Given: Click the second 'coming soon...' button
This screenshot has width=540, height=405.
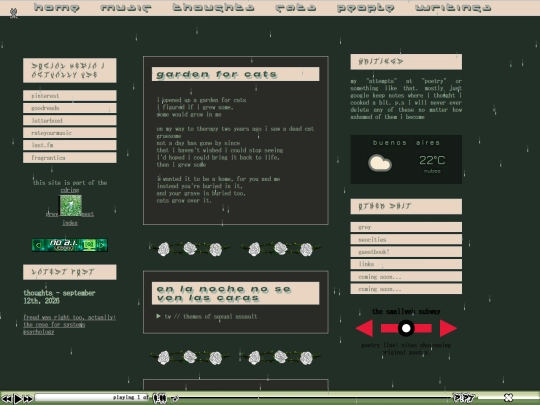Looking at the screenshot, I should [406, 289].
